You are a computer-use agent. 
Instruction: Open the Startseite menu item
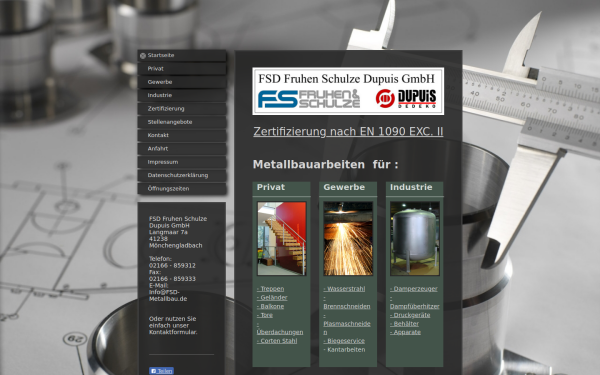click(x=182, y=55)
